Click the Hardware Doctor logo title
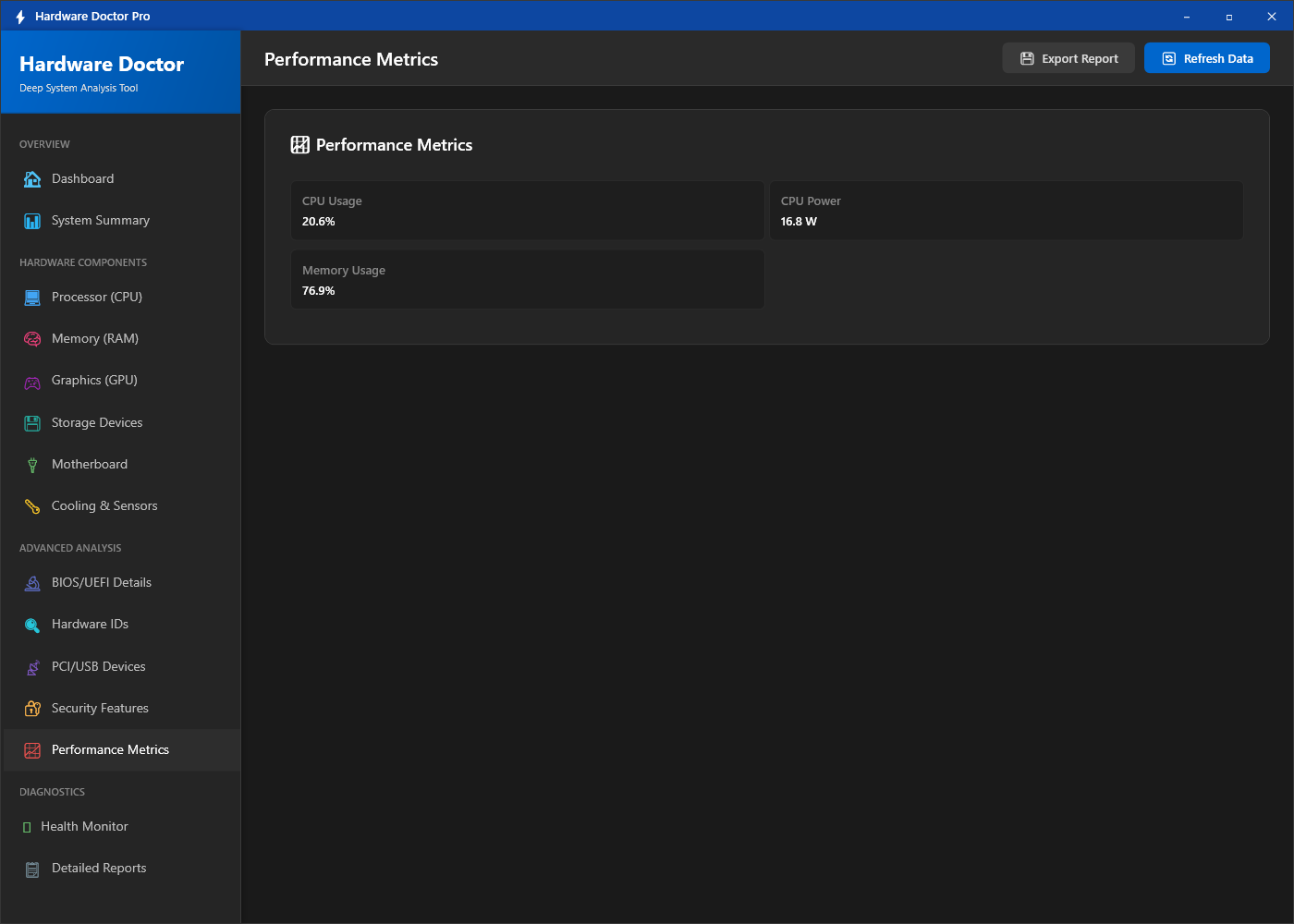 pyautogui.click(x=102, y=65)
